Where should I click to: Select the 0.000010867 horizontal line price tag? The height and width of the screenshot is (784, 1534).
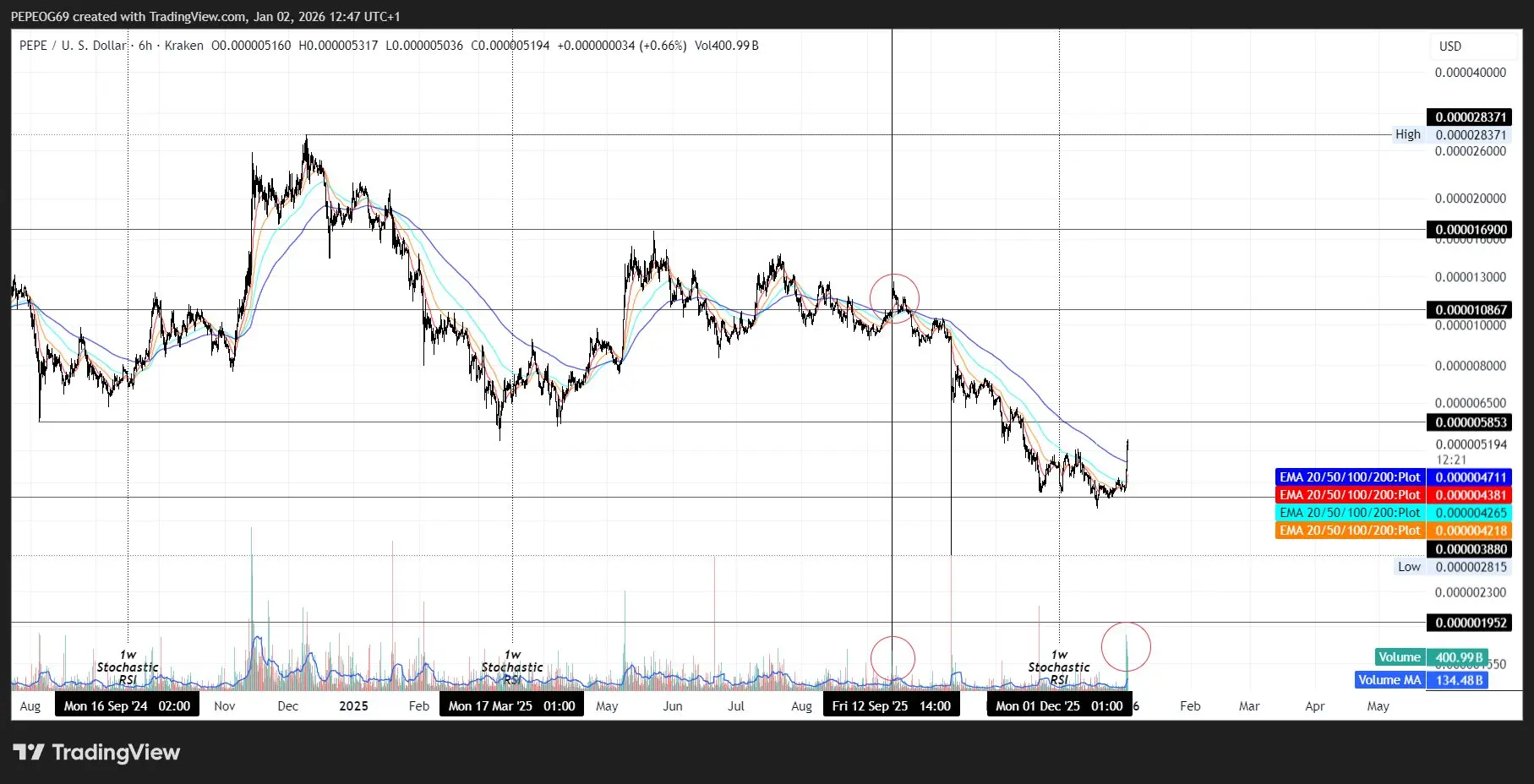point(1471,310)
